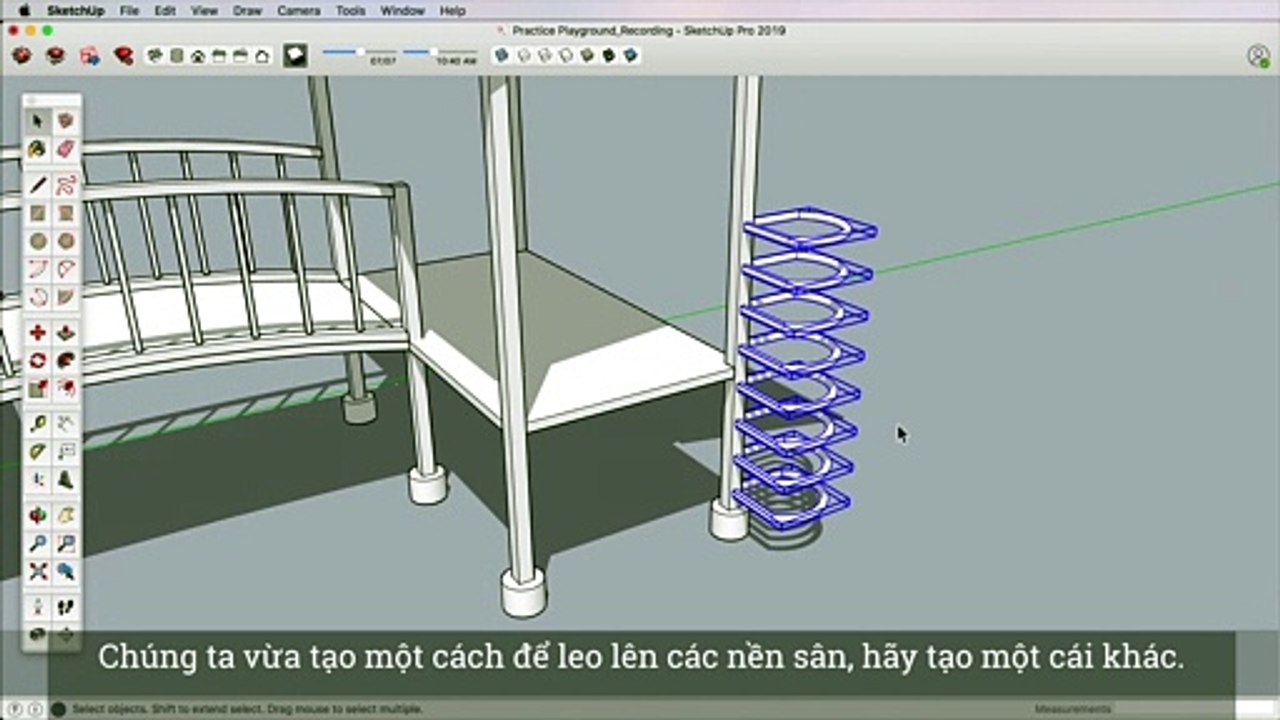
Task: Pick the Pie arc tool
Action: pos(66,297)
